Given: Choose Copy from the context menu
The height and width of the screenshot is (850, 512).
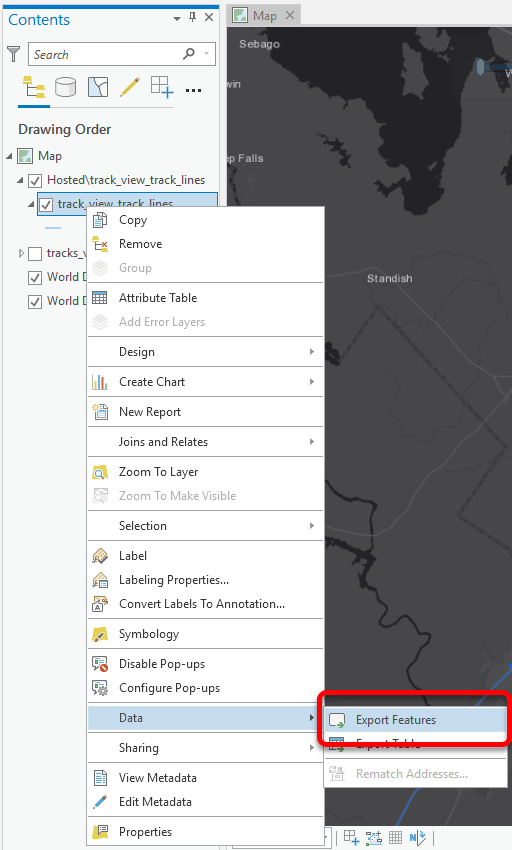Looking at the screenshot, I should coord(206,220).
